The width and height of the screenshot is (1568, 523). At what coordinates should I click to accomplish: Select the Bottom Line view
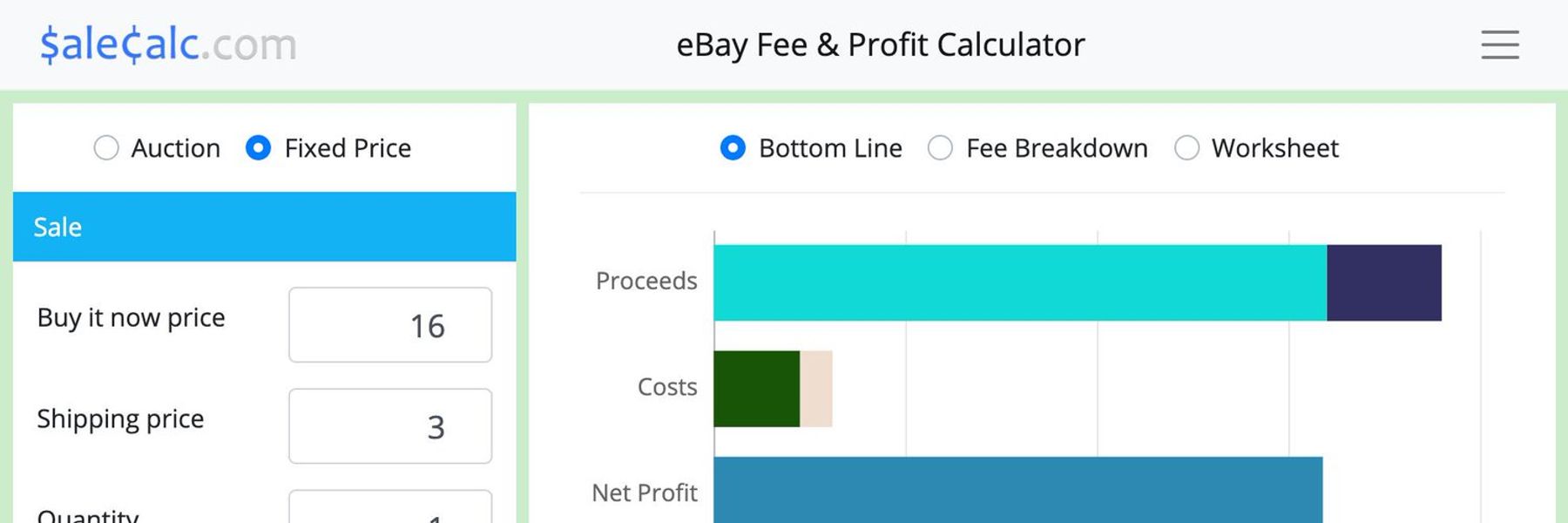pos(733,148)
